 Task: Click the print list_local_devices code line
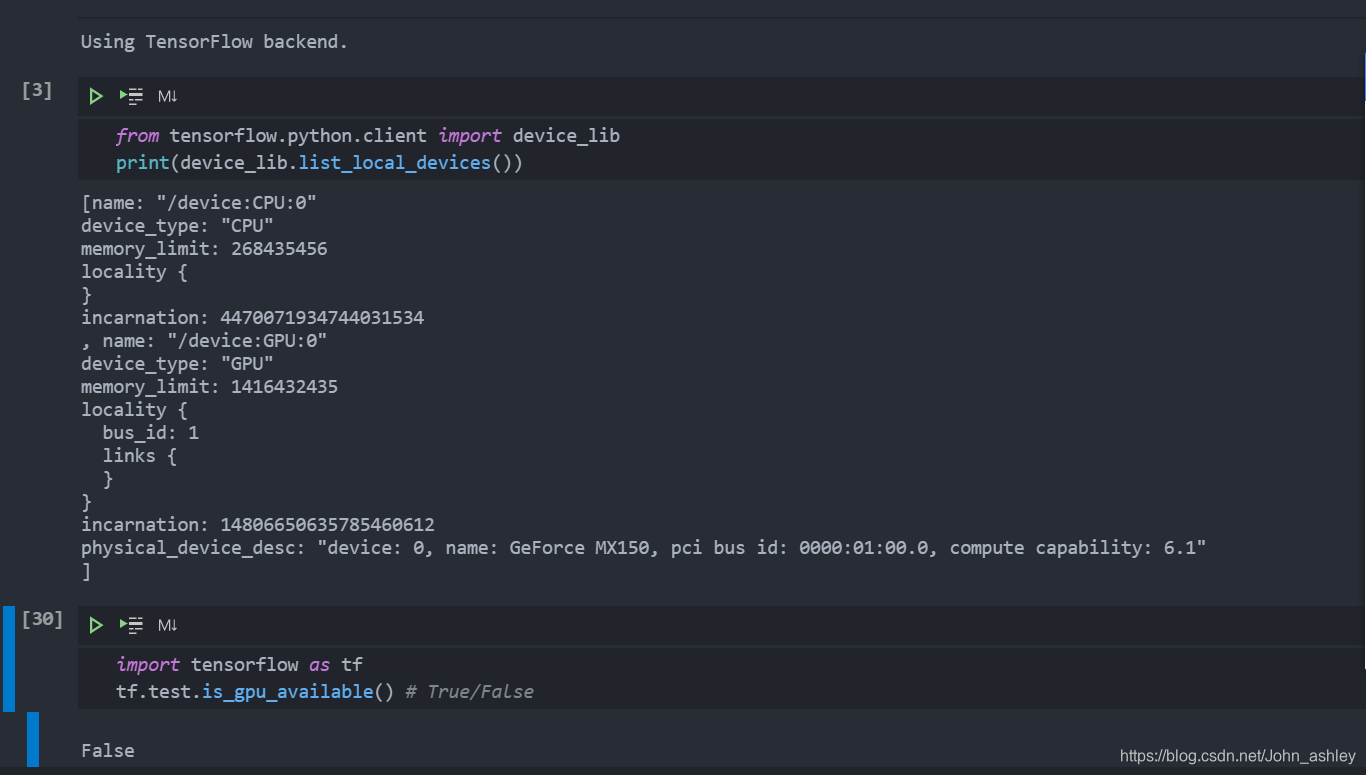[x=319, y=162]
